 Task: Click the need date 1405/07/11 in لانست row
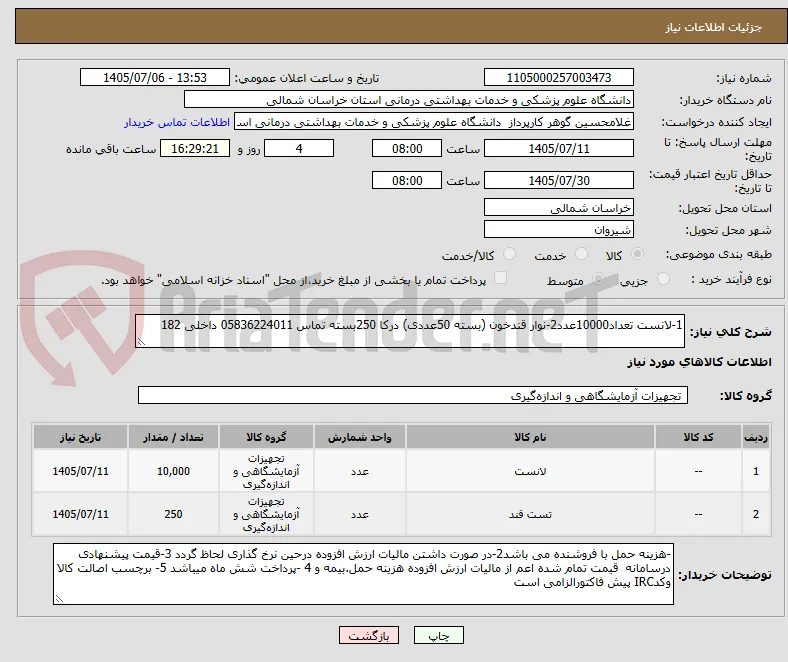point(80,471)
